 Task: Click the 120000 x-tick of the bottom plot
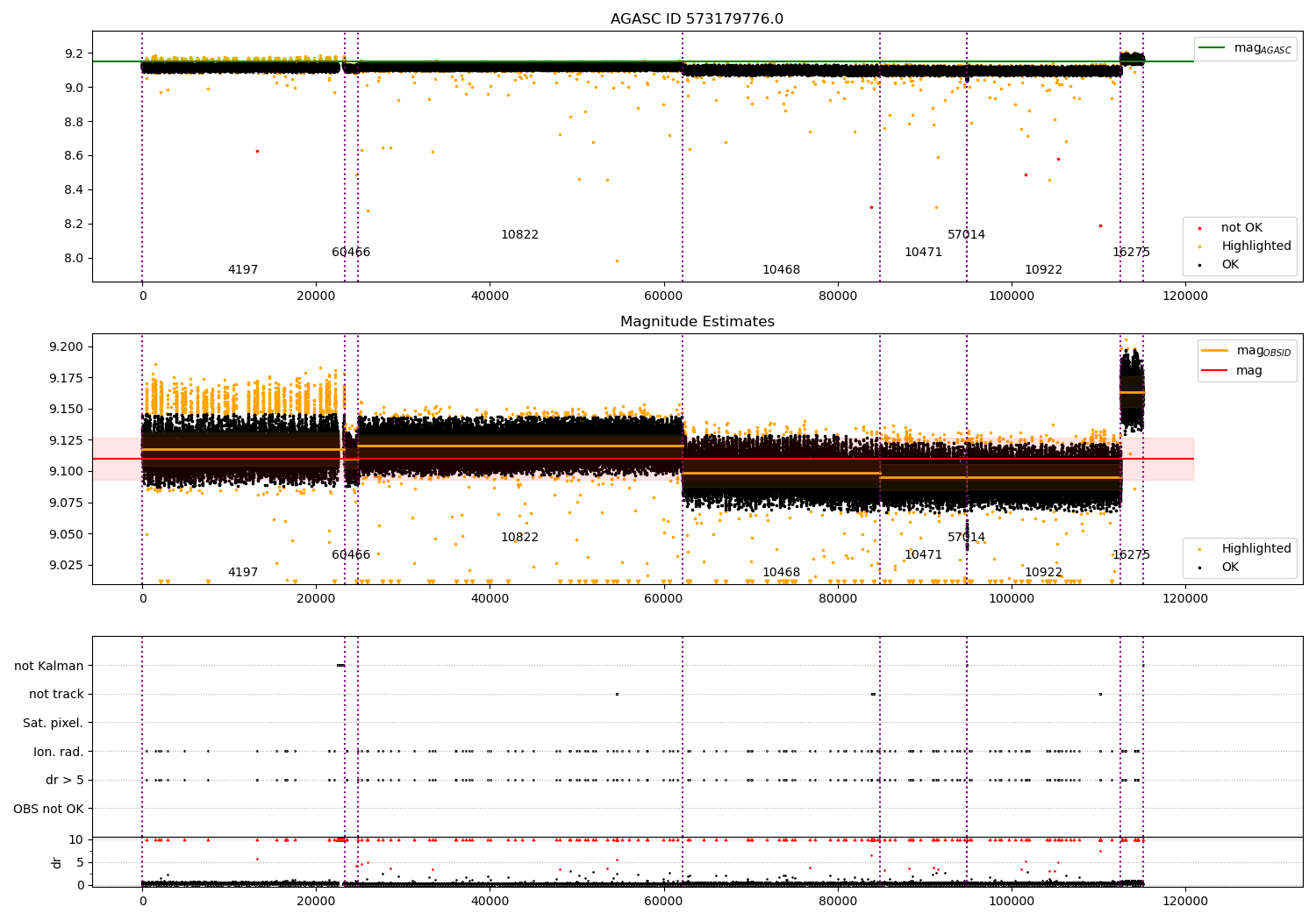click(x=1185, y=901)
